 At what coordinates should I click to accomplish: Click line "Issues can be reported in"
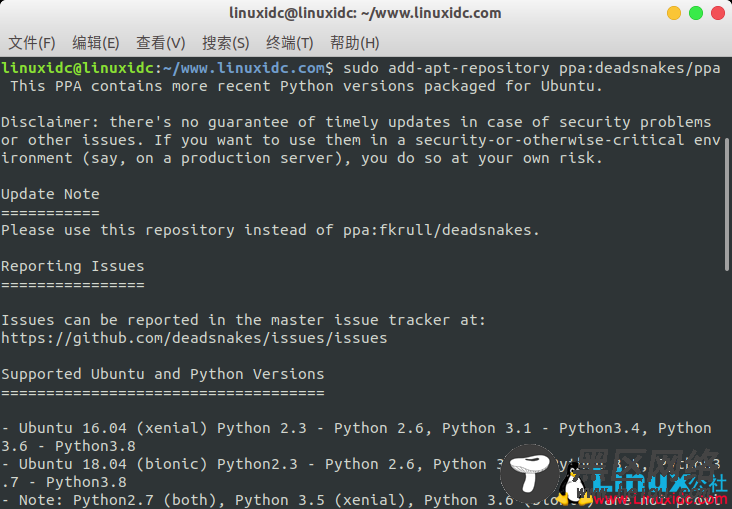(243, 320)
